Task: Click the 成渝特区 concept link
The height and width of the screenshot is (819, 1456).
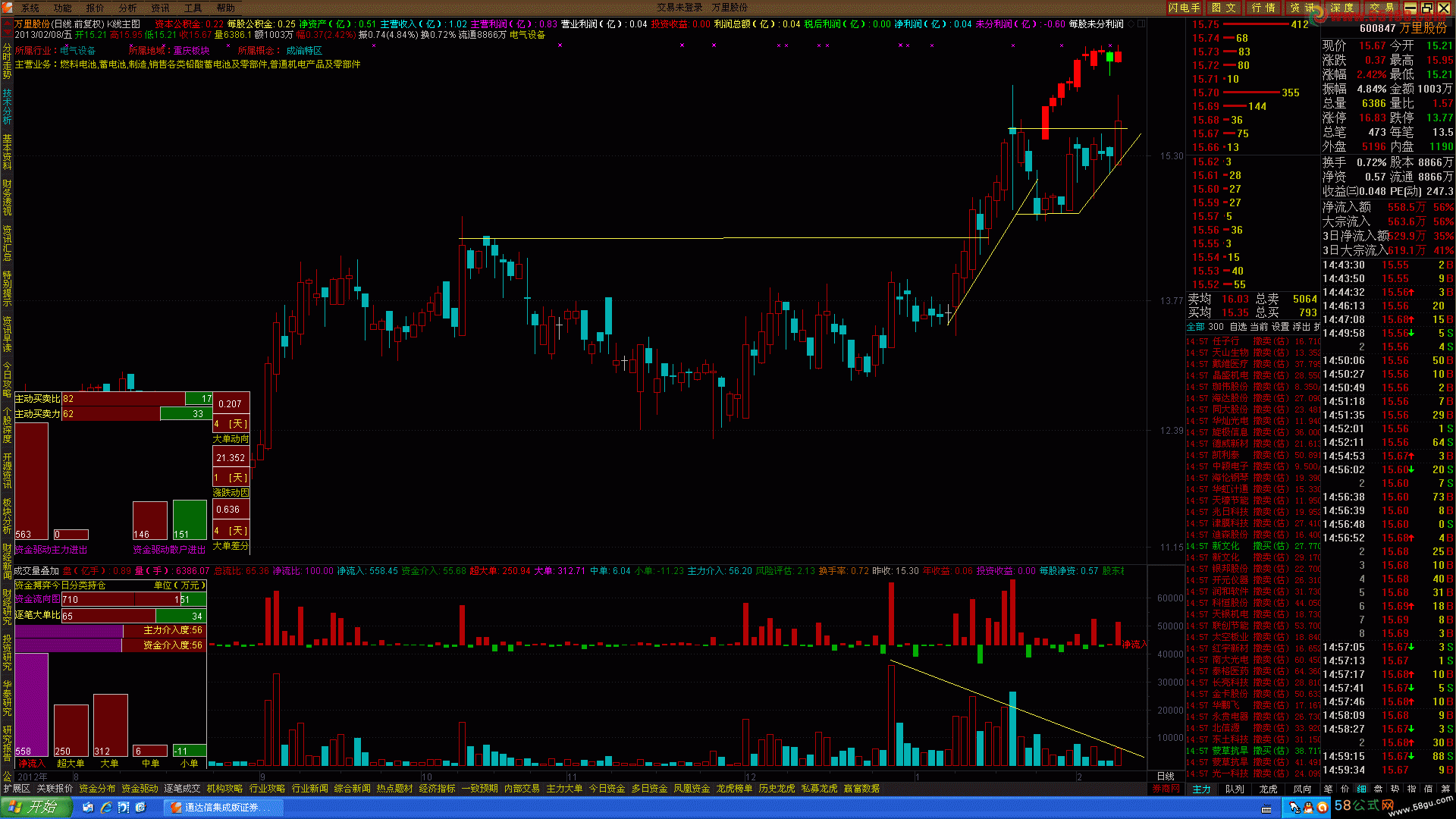Action: pyautogui.click(x=304, y=51)
